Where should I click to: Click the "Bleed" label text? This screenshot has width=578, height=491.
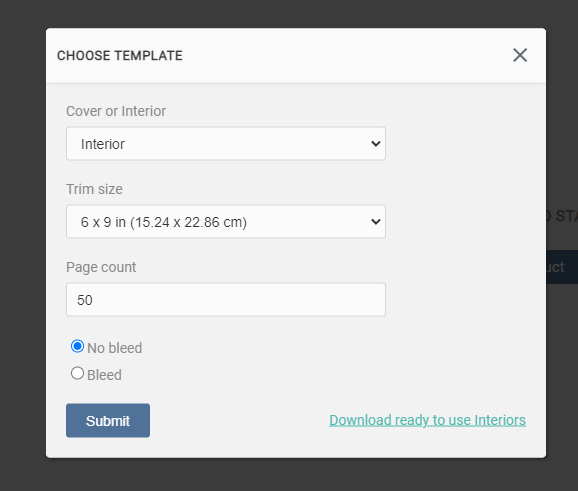coord(104,375)
